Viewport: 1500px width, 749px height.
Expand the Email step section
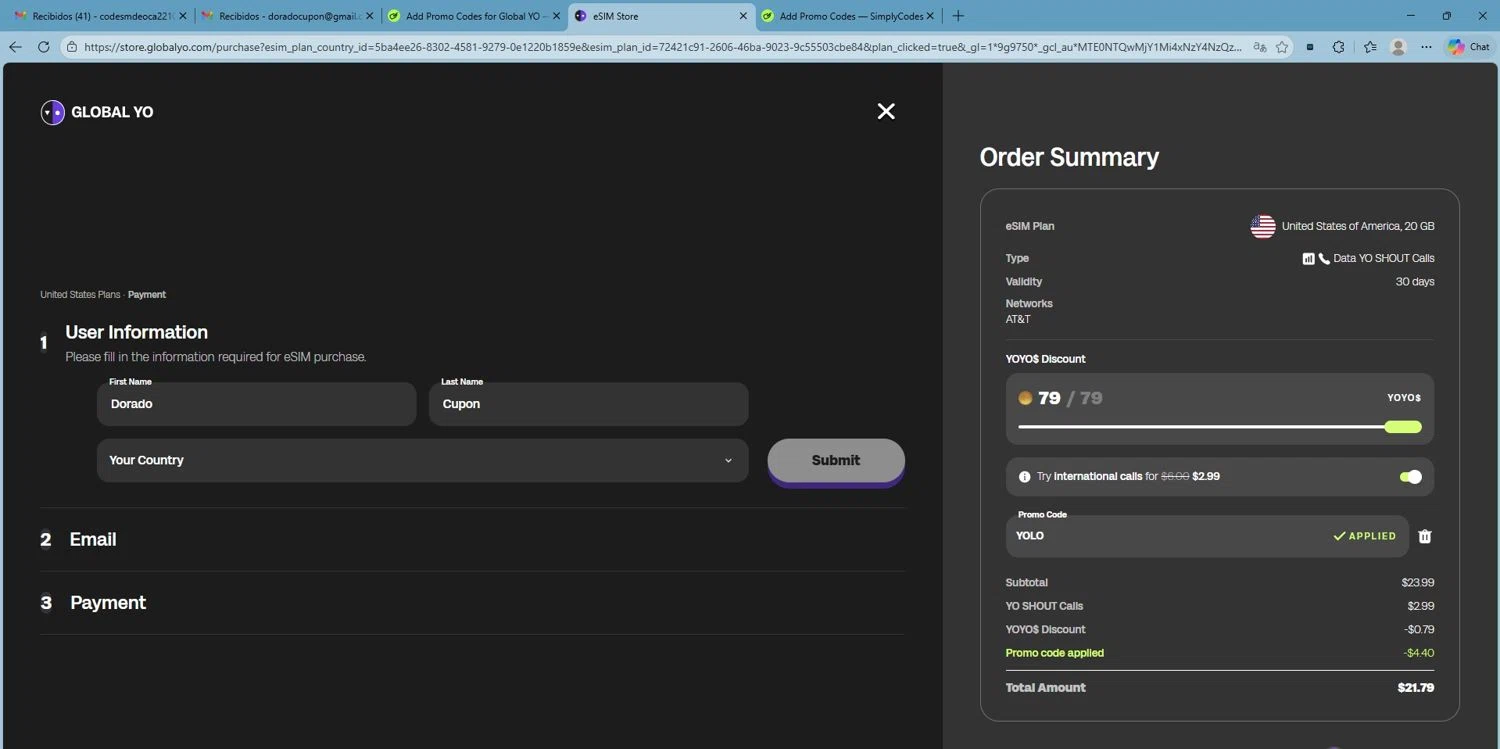(472, 540)
